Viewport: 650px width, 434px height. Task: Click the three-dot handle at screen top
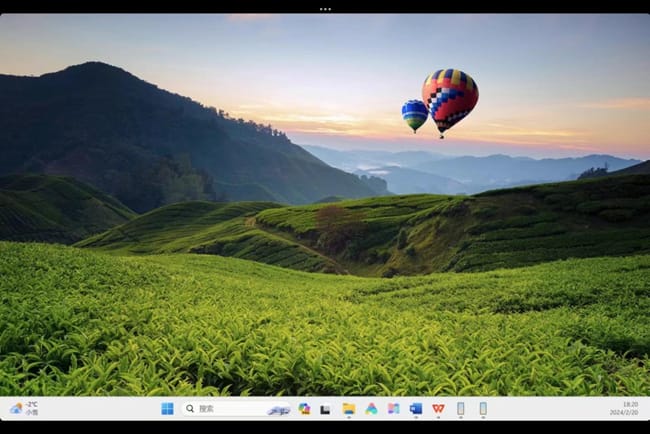click(325, 8)
